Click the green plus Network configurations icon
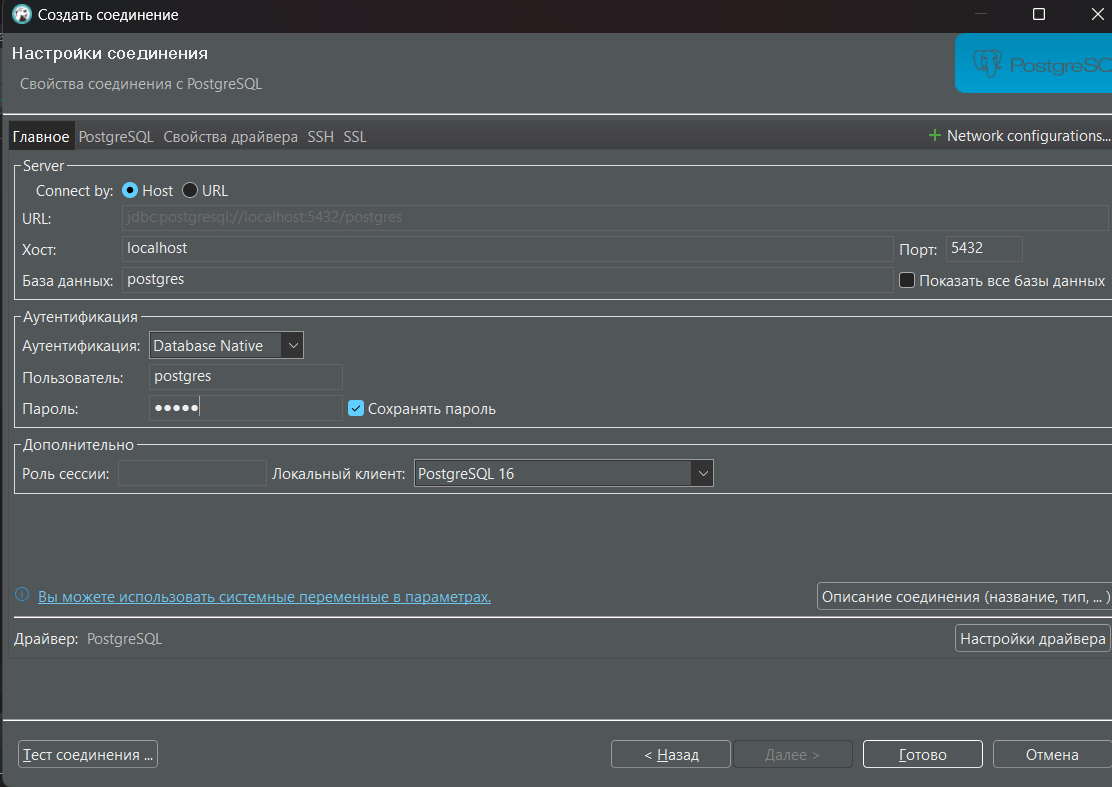This screenshot has width=1112, height=787. [935, 135]
